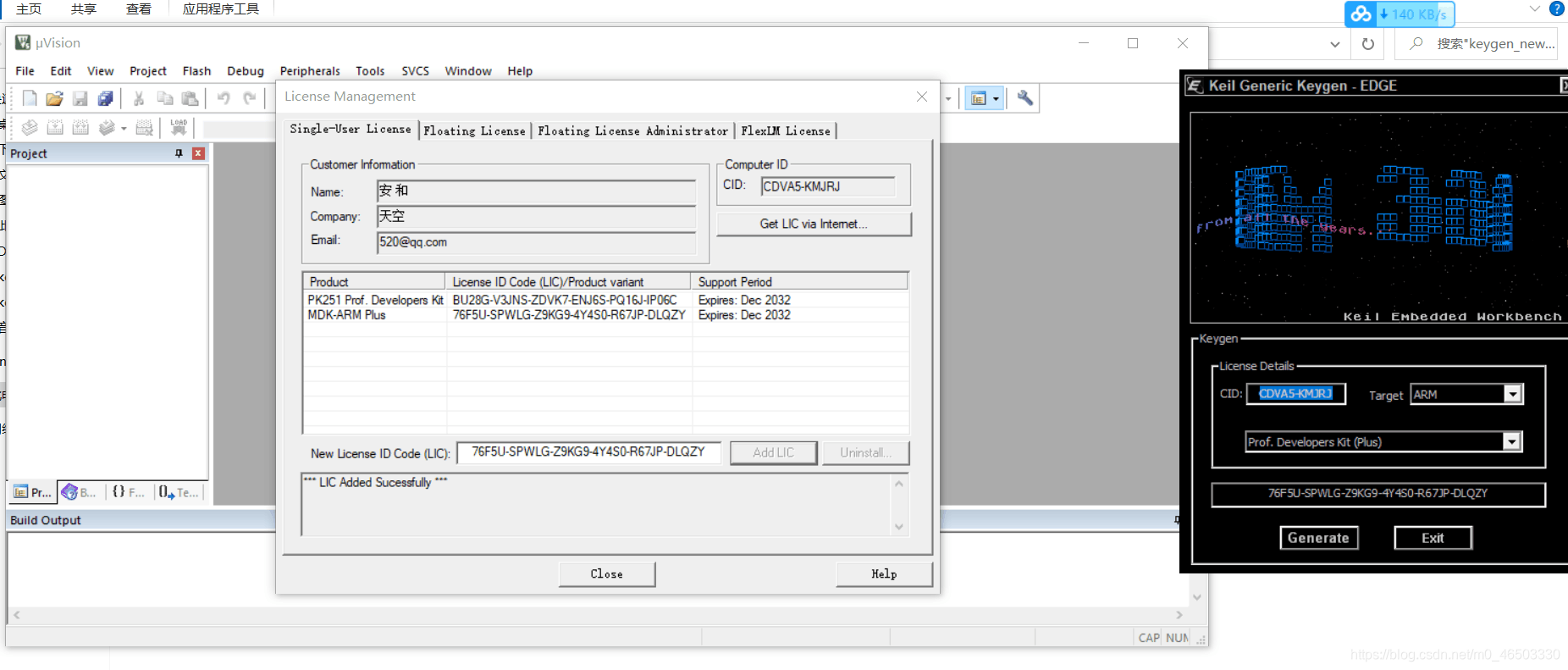Open the Debug menu
1568x670 pixels.
click(246, 71)
